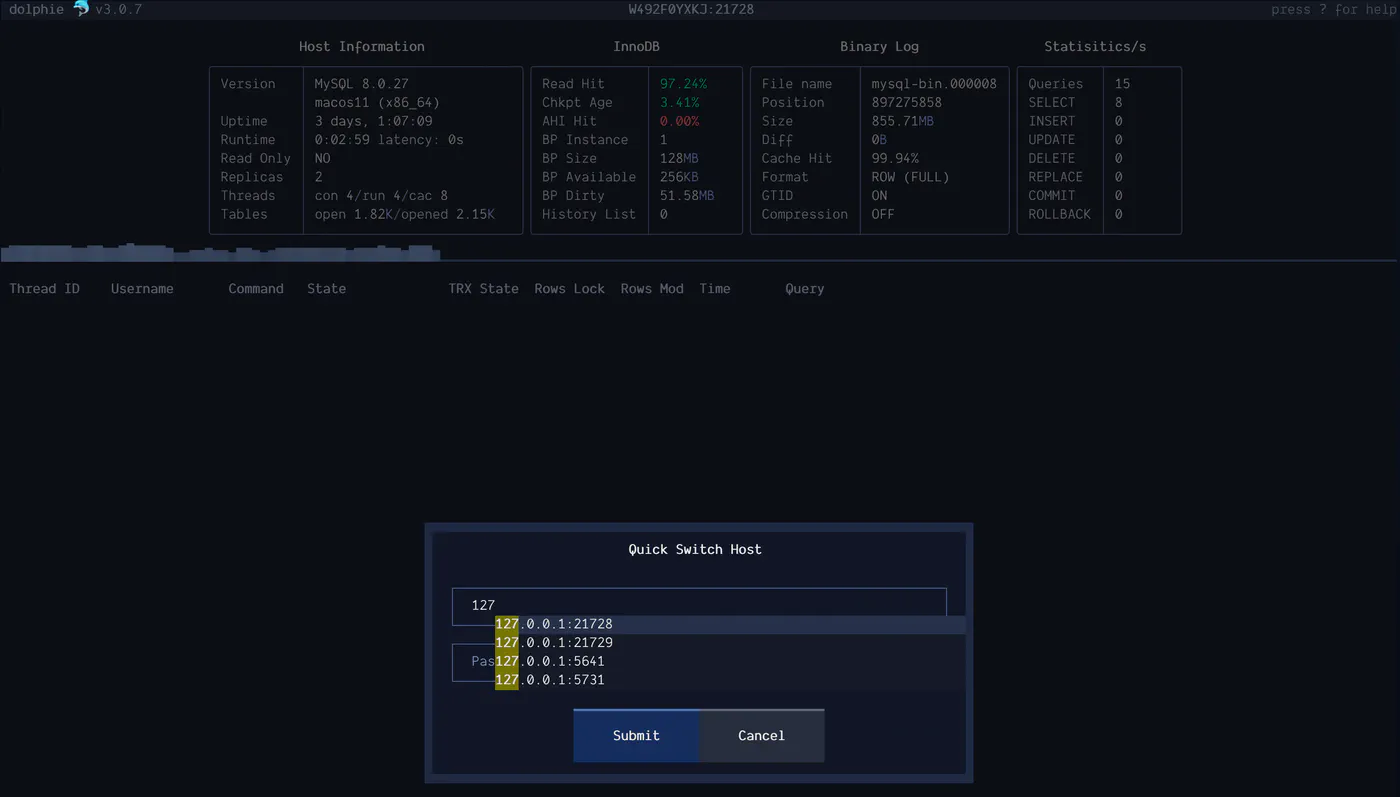This screenshot has width=1400, height=797.
Task: Click the TRX State column header
Action: [x=483, y=289]
